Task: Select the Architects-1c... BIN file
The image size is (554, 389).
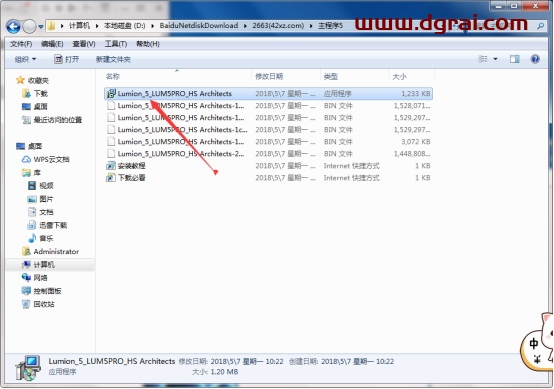Action: [x=269, y=130]
